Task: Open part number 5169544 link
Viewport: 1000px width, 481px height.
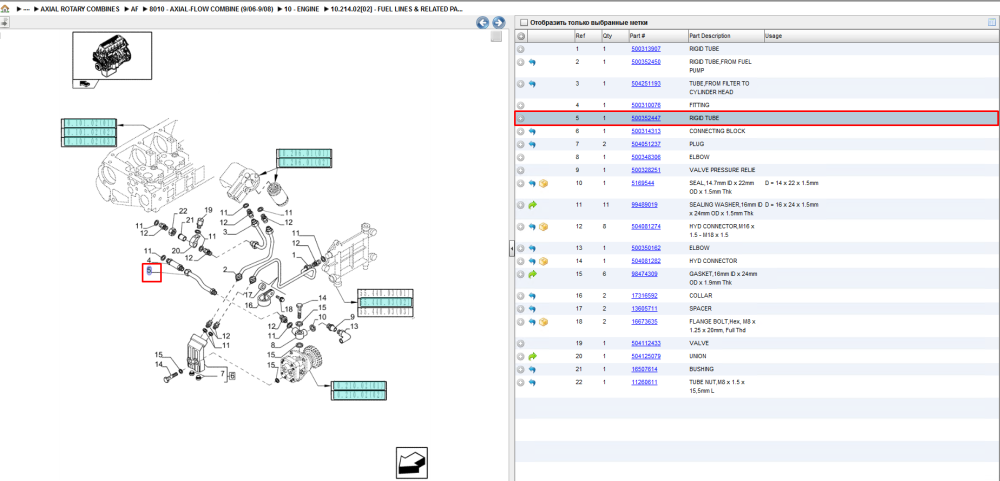Action: (x=642, y=183)
